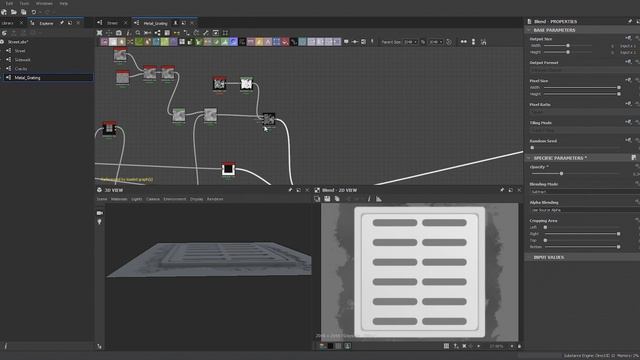Adjust the Cropping Area Right slider
Image resolution: width=640 pixels, height=360 pixels.
click(x=618, y=234)
